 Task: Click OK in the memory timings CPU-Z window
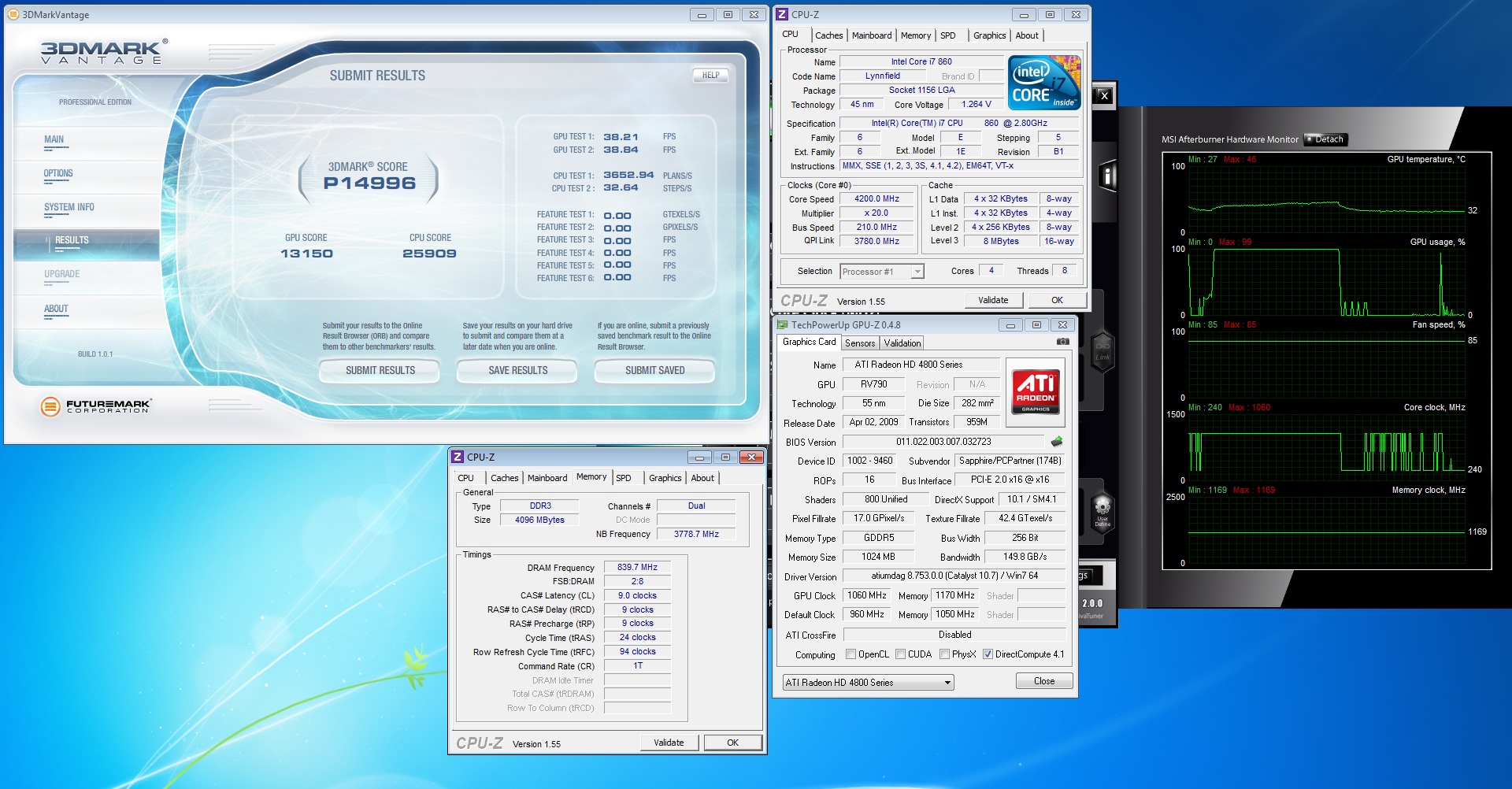[732, 743]
